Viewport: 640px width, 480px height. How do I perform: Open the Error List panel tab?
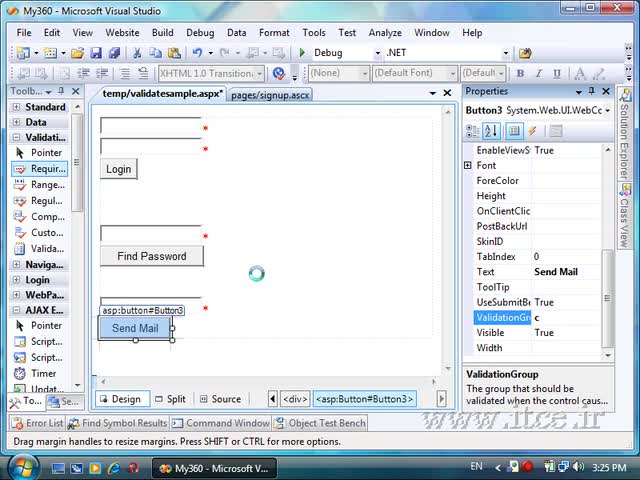point(37,423)
